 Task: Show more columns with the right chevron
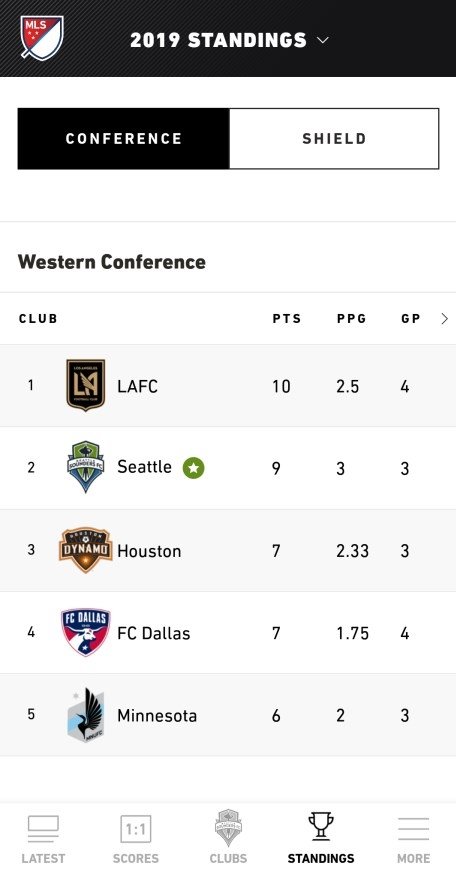coord(444,319)
